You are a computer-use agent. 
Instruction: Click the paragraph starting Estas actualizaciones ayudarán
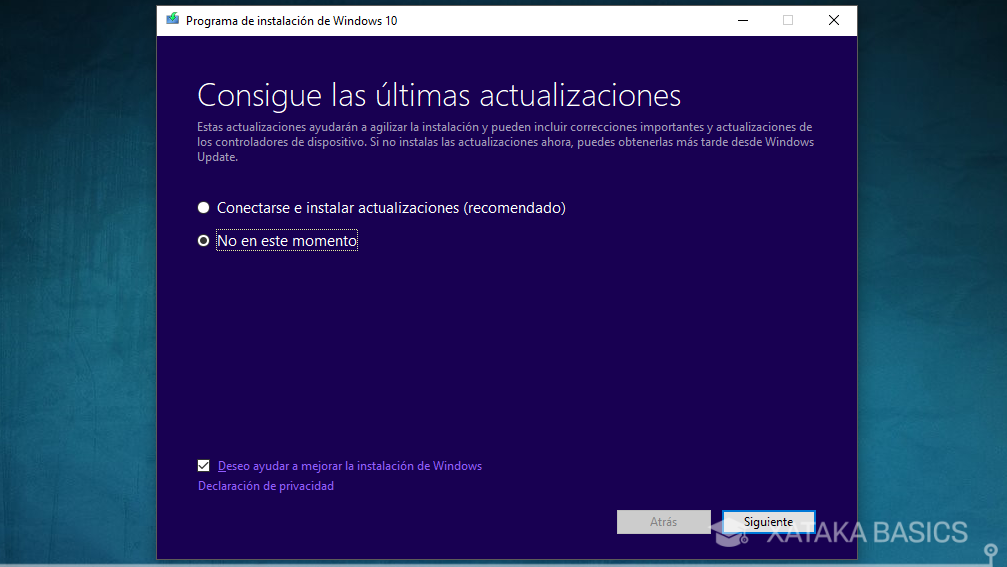[x=505, y=142]
